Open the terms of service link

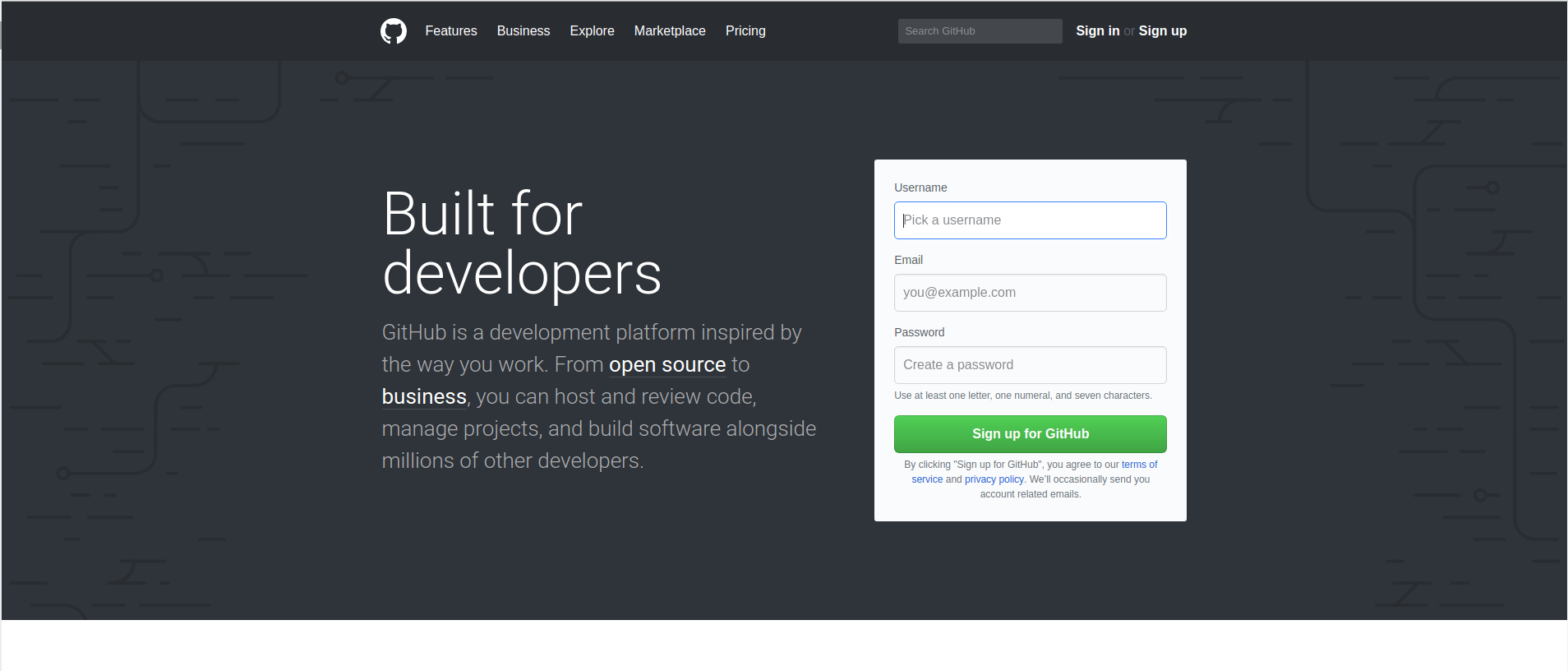point(1139,465)
